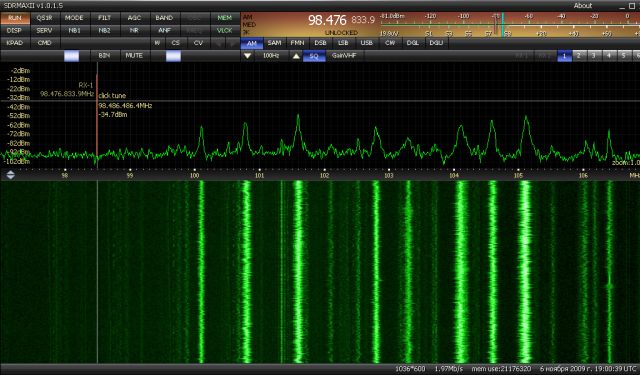640x375 pixels.
Task: Click the 102 MHz mark on frequency ruler
Action: click(x=324, y=175)
